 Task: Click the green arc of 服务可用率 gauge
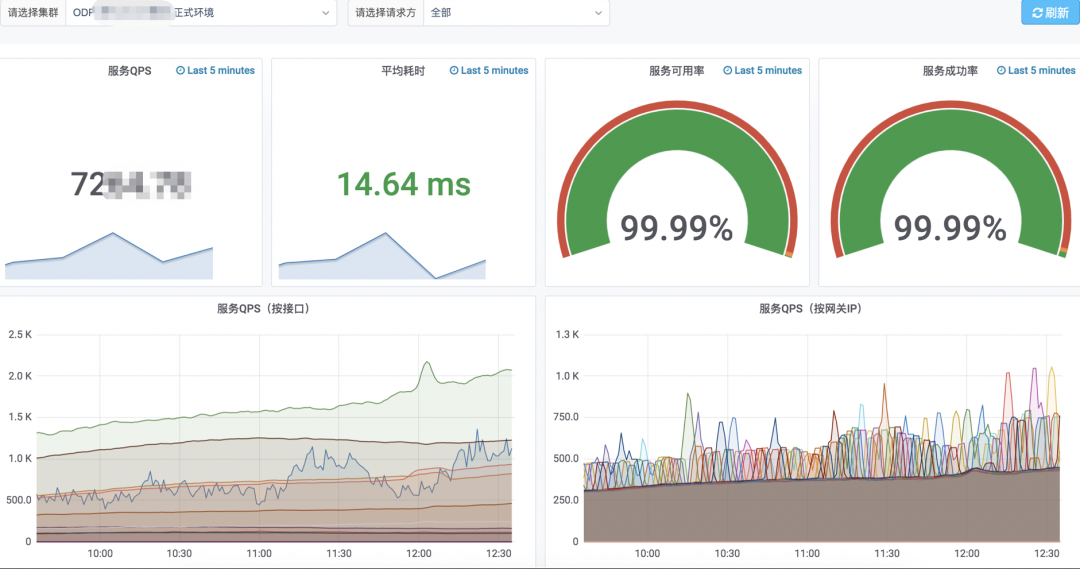tap(677, 130)
